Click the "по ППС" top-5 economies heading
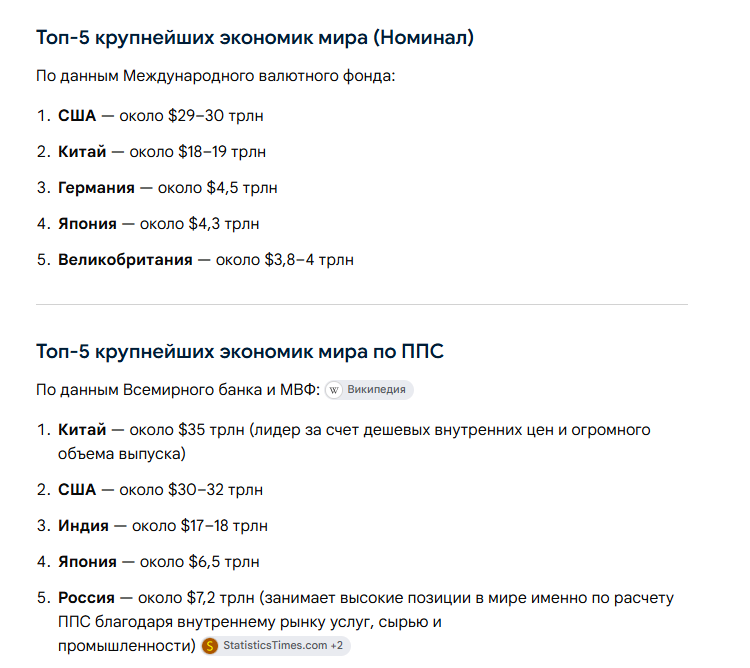The width and height of the screenshot is (750, 668). click(x=240, y=351)
